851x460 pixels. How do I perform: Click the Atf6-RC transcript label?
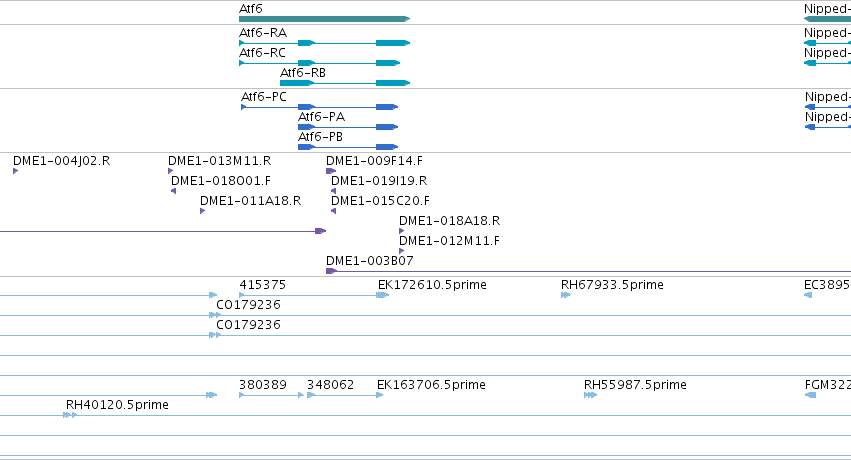[263, 53]
